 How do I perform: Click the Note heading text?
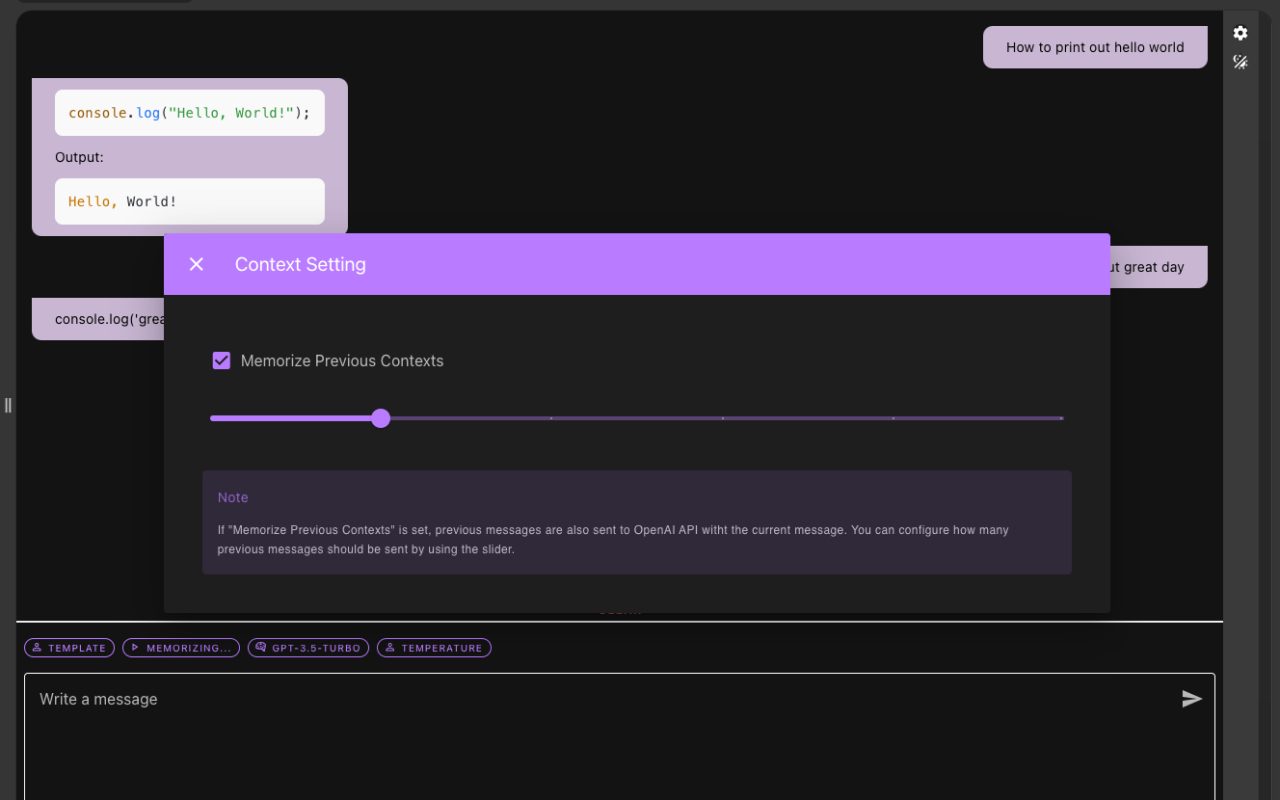coord(233,497)
